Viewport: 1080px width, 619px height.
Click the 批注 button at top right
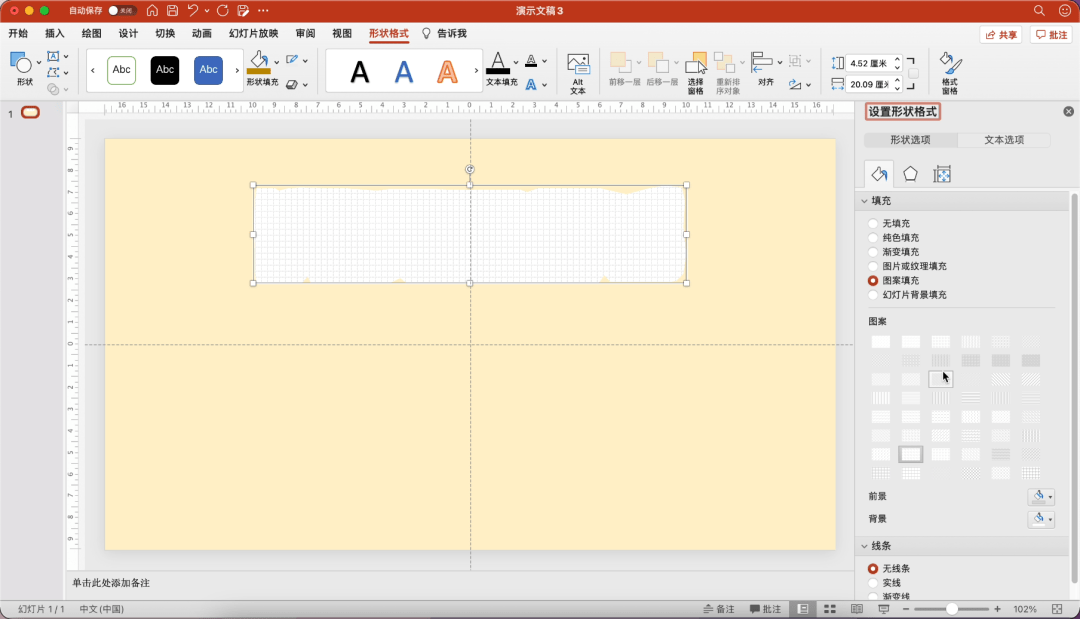(1051, 34)
